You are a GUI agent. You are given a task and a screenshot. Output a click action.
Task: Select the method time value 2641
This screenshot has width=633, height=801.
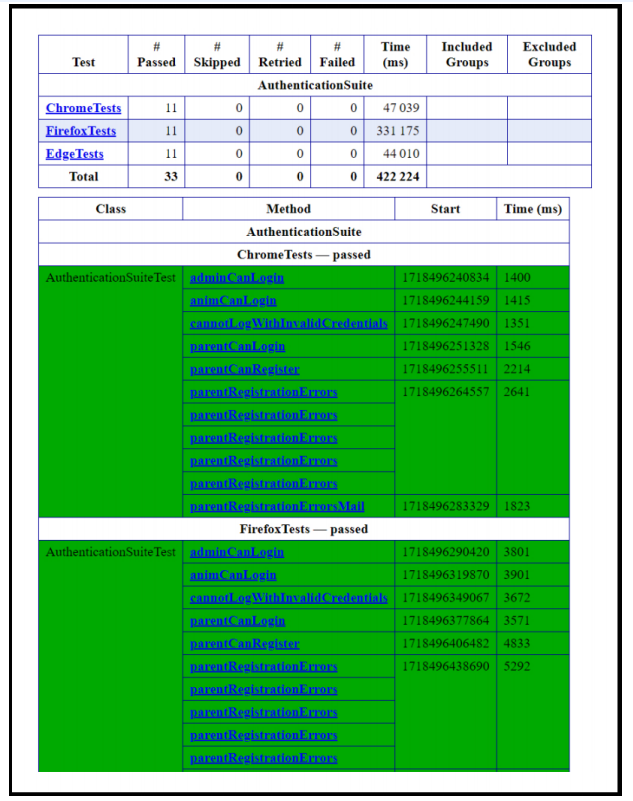[x=517, y=392]
